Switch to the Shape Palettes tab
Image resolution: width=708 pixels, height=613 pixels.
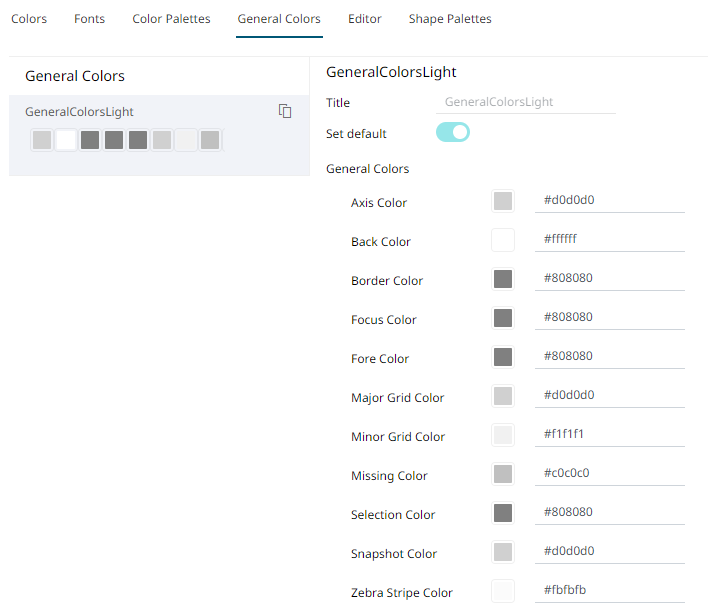coord(450,19)
